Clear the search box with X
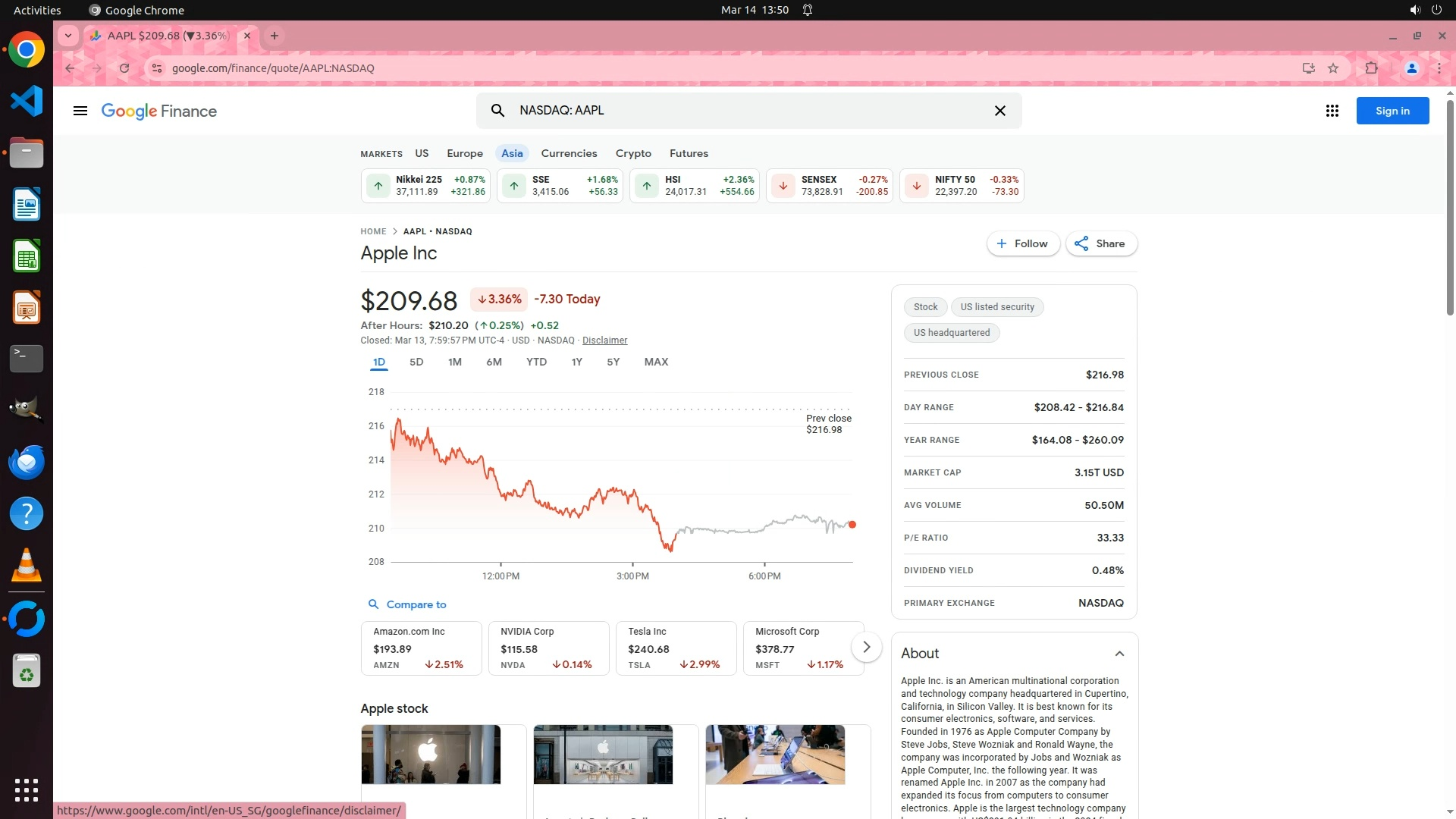This screenshot has width=1456, height=819. (999, 111)
